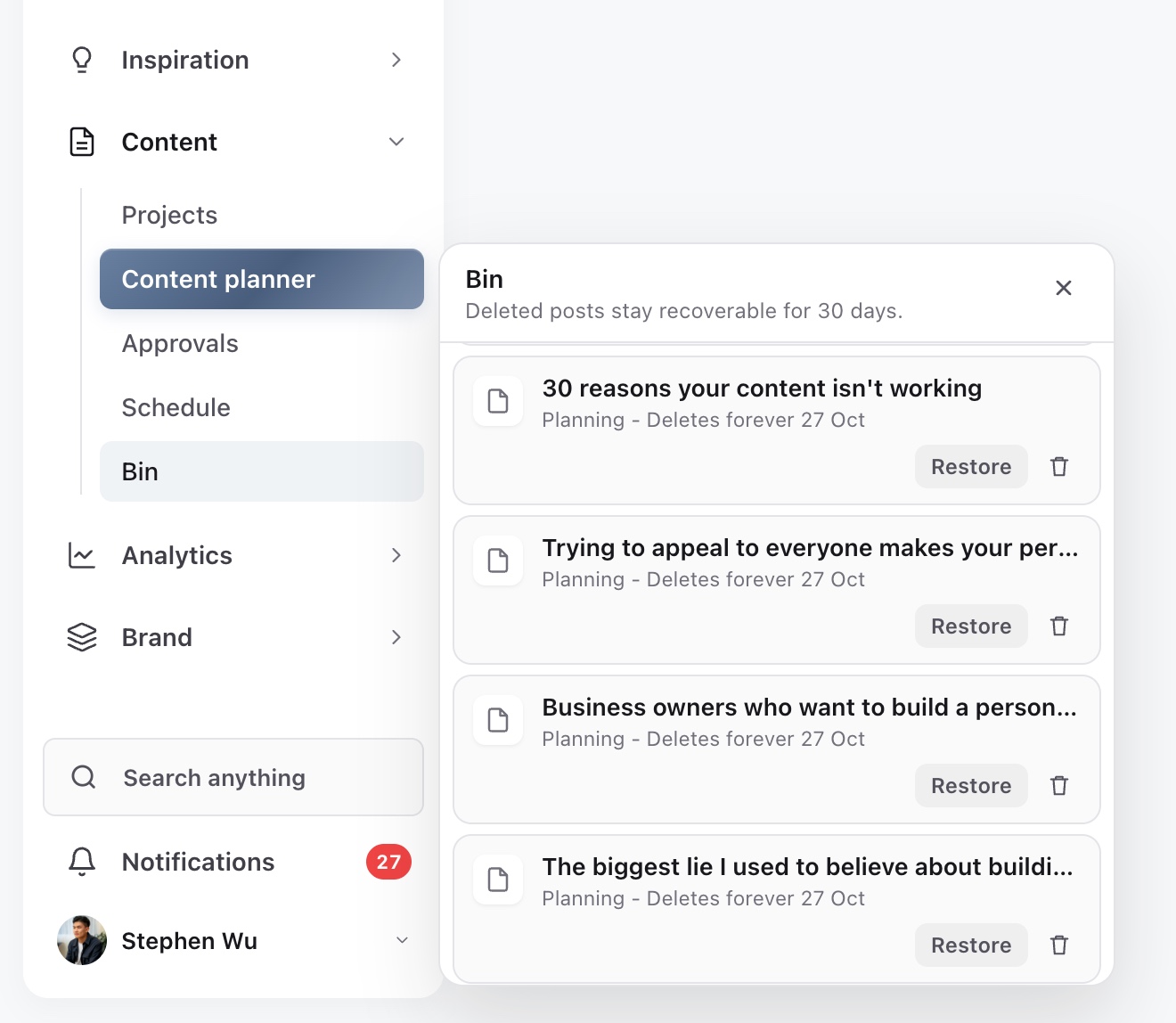Permanently delete '30 reasons your content' post
Screen dimensions: 1176x1023
click(x=1059, y=467)
